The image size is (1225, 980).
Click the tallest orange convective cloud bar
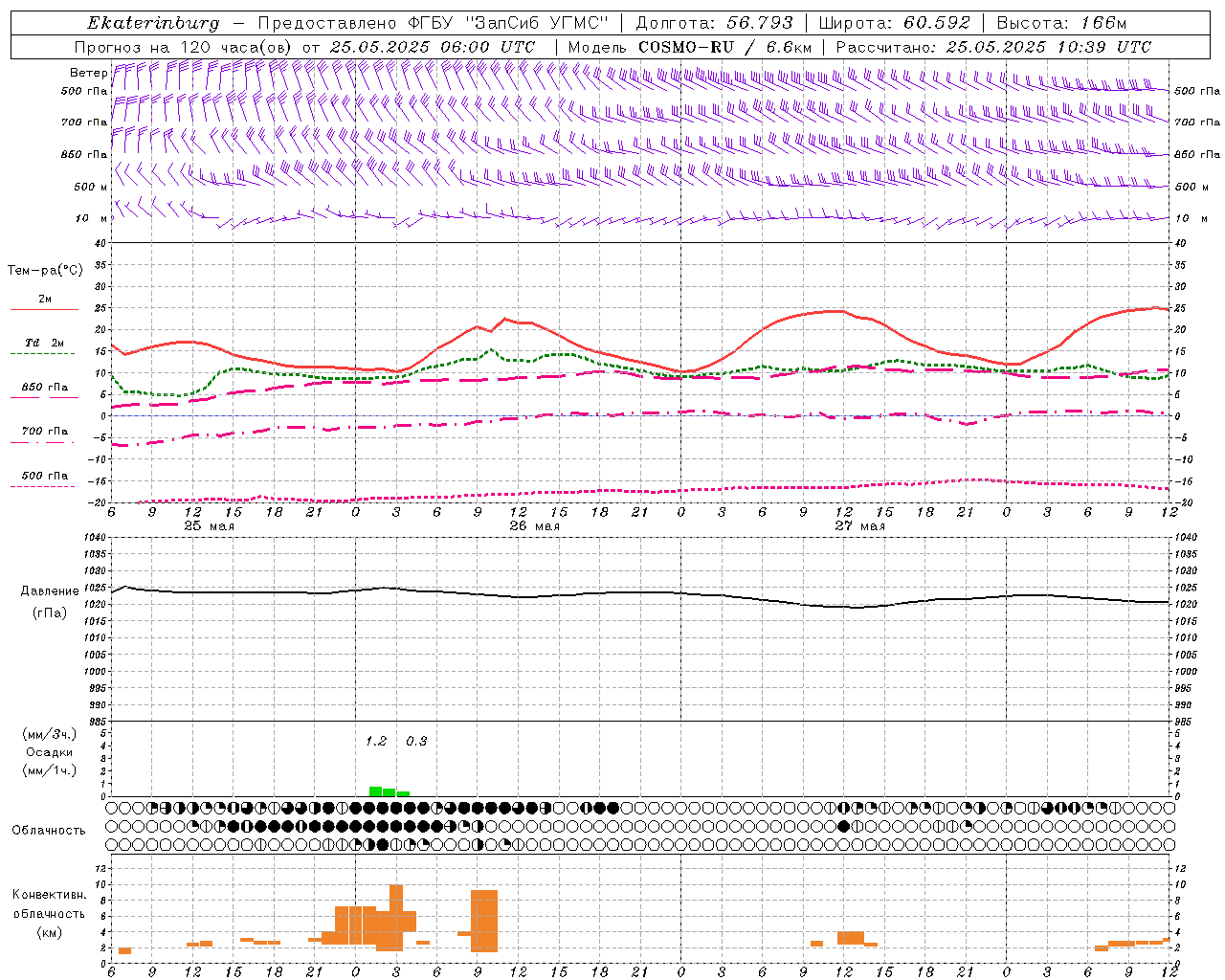click(396, 917)
